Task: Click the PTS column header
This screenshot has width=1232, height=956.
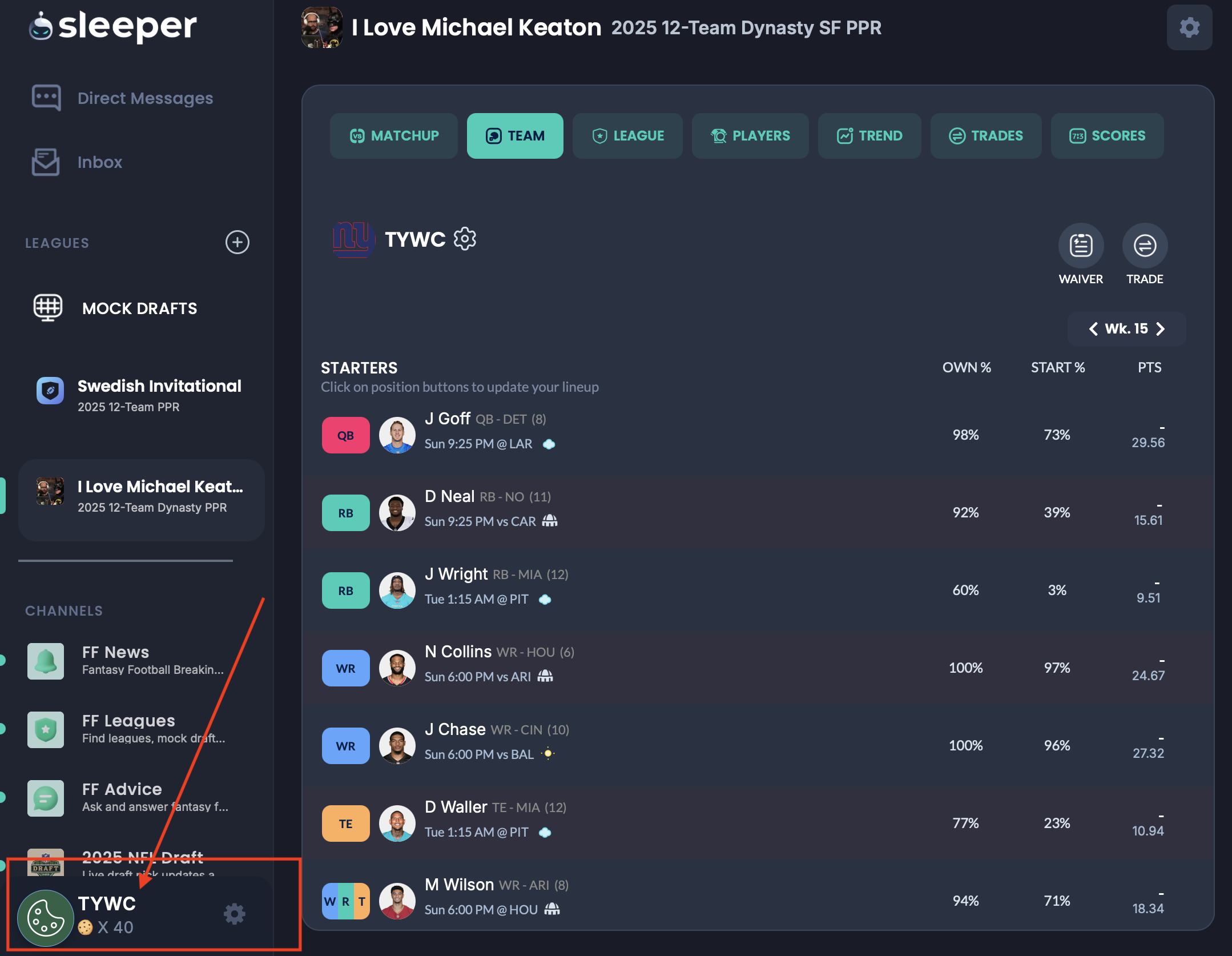Action: click(x=1149, y=367)
